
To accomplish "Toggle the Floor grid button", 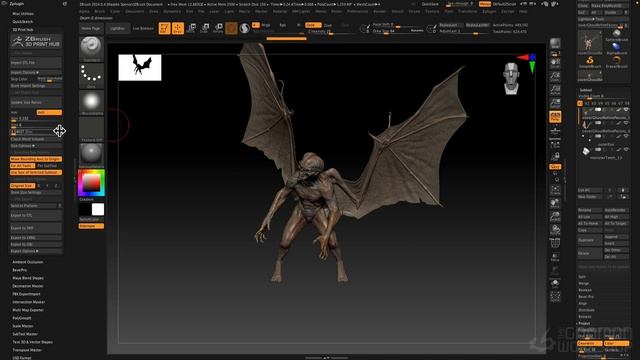I will pyautogui.click(x=555, y=131).
